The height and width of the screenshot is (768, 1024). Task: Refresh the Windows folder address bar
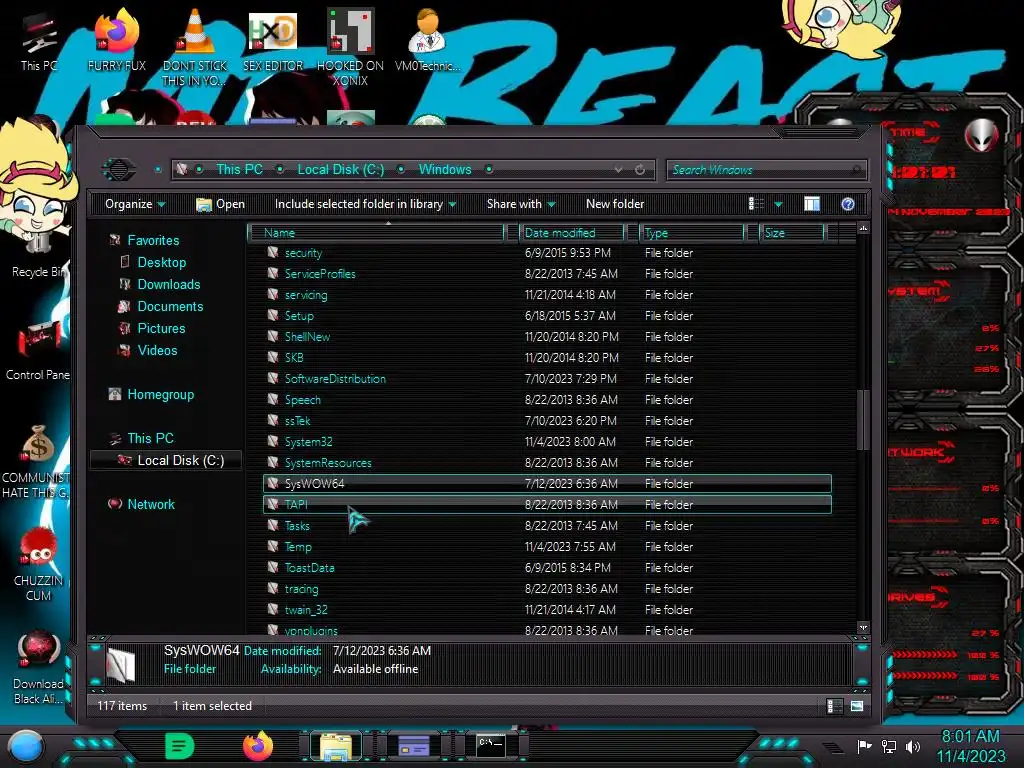[x=640, y=170]
